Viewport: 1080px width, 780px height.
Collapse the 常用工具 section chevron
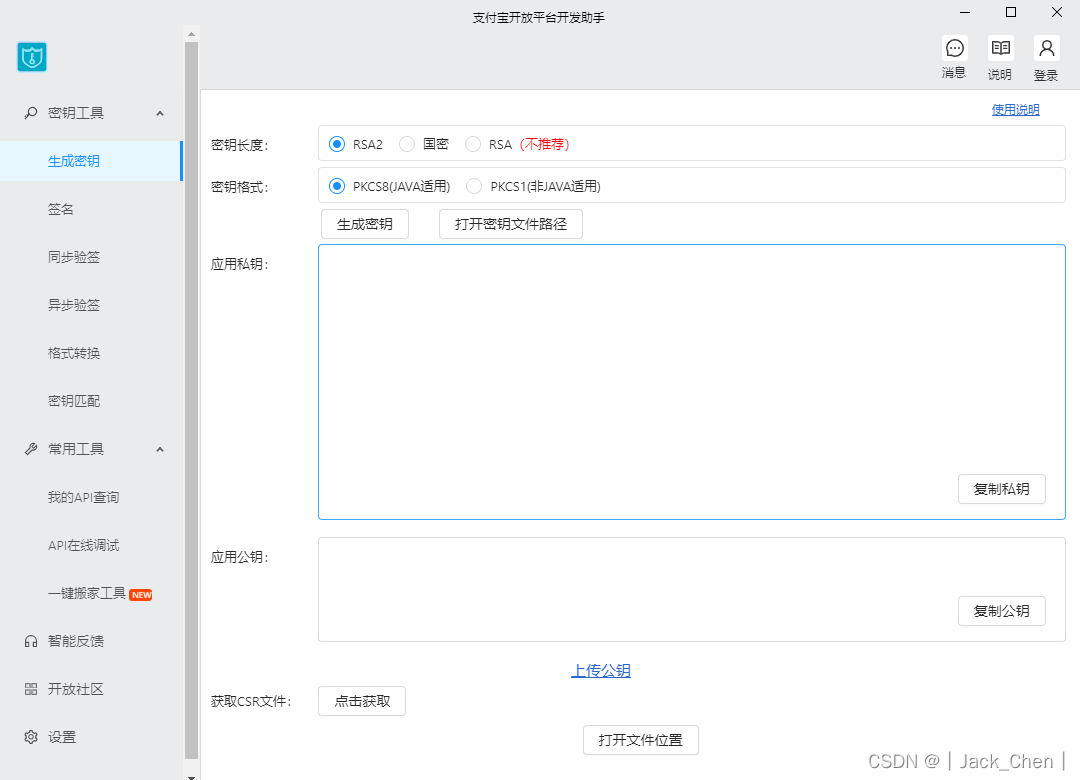(160, 449)
